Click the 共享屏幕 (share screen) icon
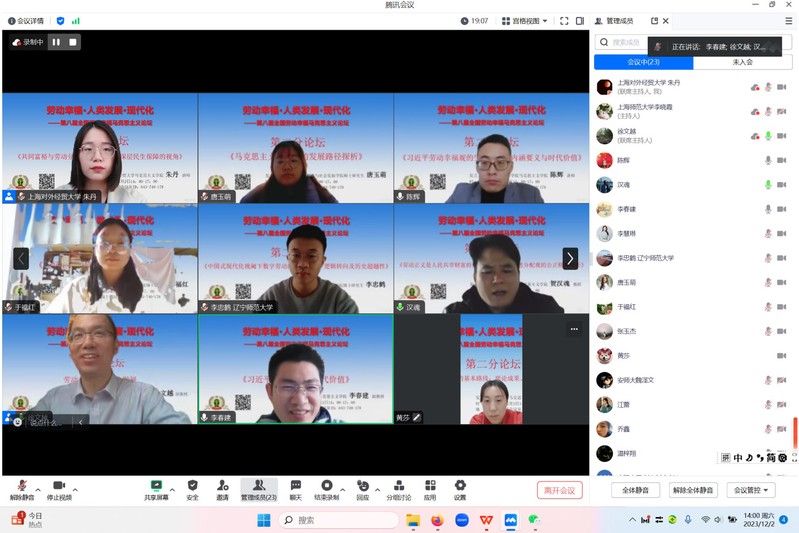This screenshot has height=533, width=799. click(156, 486)
